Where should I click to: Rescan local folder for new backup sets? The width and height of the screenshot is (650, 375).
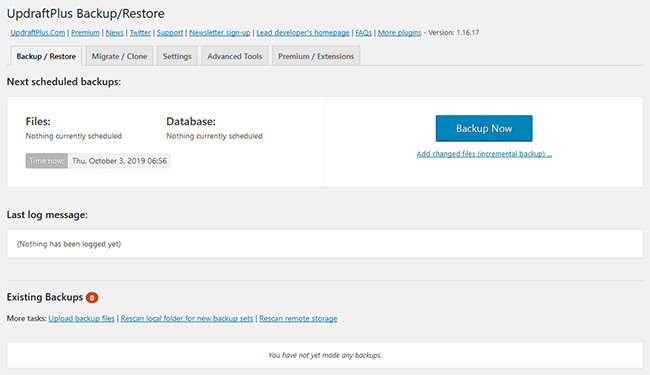(187, 318)
